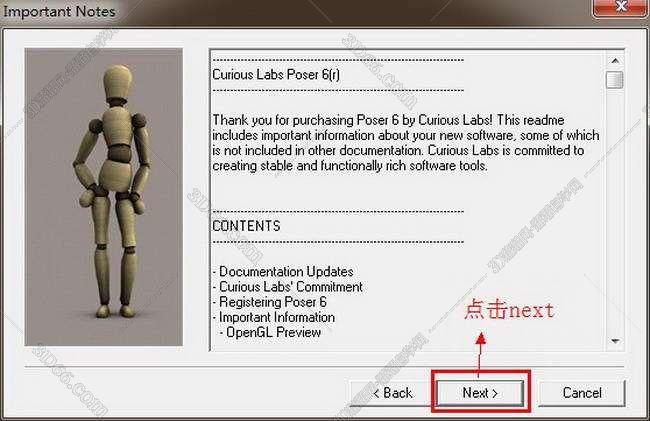Click the scrollbar up arrow

pyautogui.click(x=615, y=61)
